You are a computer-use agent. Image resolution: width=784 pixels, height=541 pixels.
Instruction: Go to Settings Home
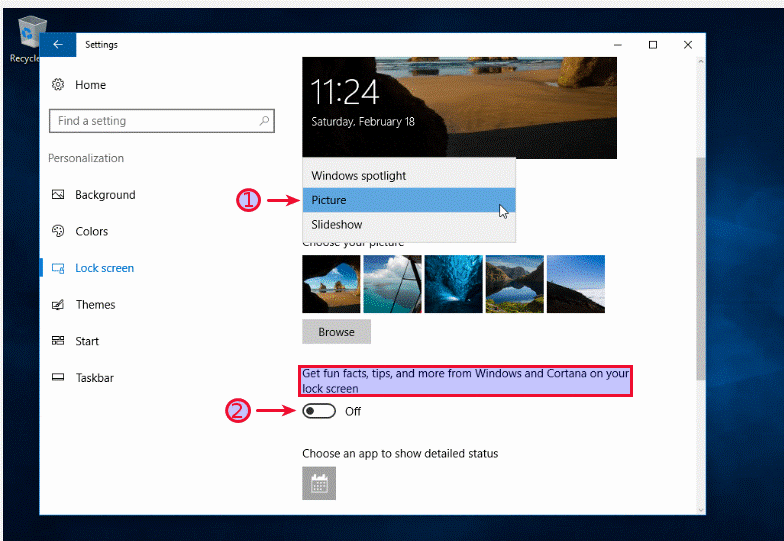90,84
